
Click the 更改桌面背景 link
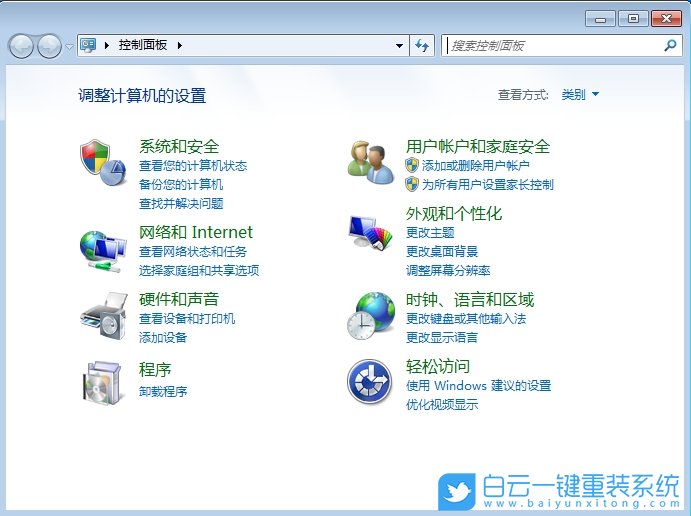pos(442,252)
